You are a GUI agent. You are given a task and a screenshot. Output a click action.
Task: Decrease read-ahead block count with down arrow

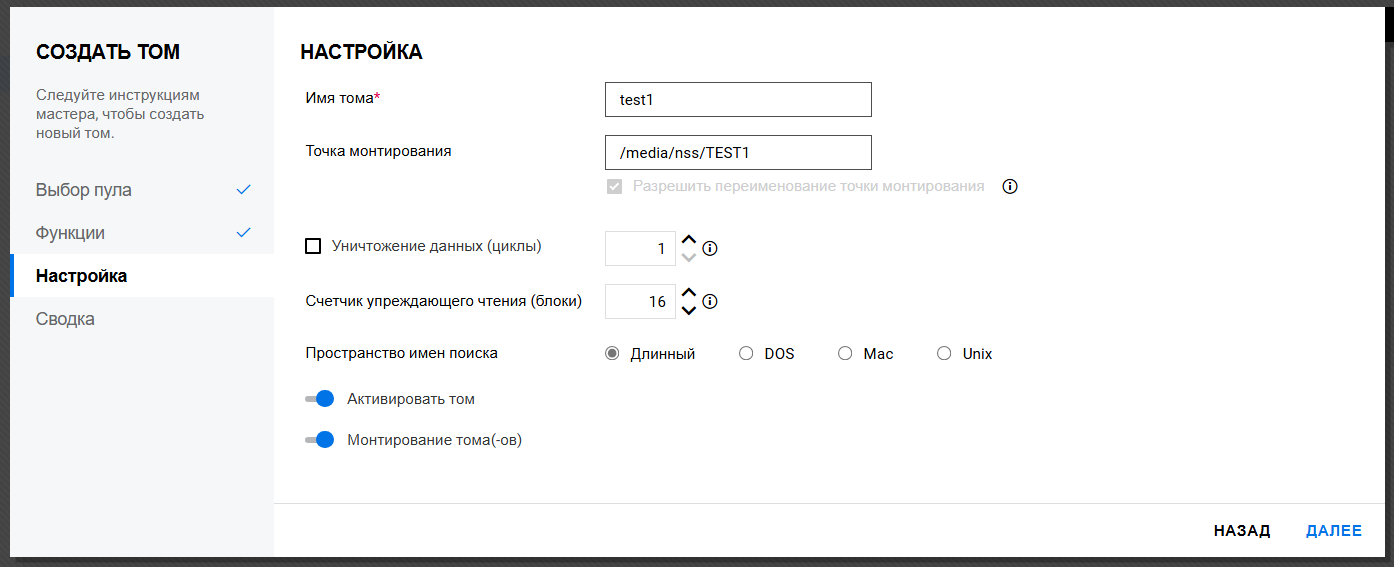coord(688,310)
